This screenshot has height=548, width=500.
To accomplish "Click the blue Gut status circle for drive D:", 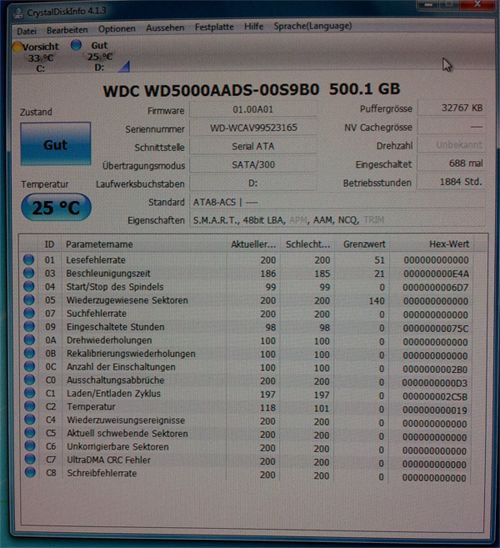I will pos(76,45).
